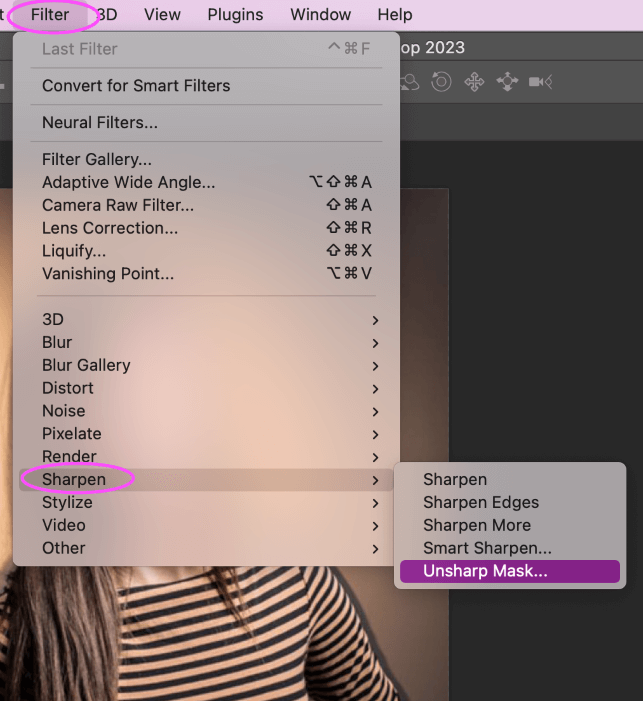This screenshot has height=701, width=643.
Task: Choose Convert for Smart Filters
Action: (206, 86)
